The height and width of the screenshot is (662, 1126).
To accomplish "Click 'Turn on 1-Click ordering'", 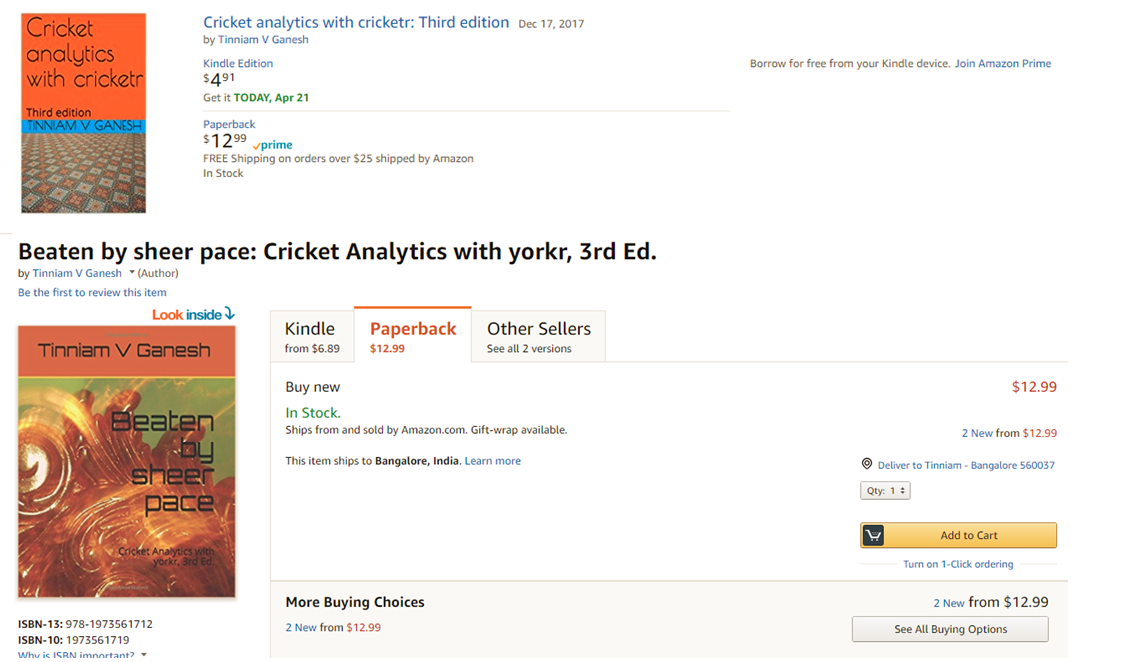I will click(959, 563).
